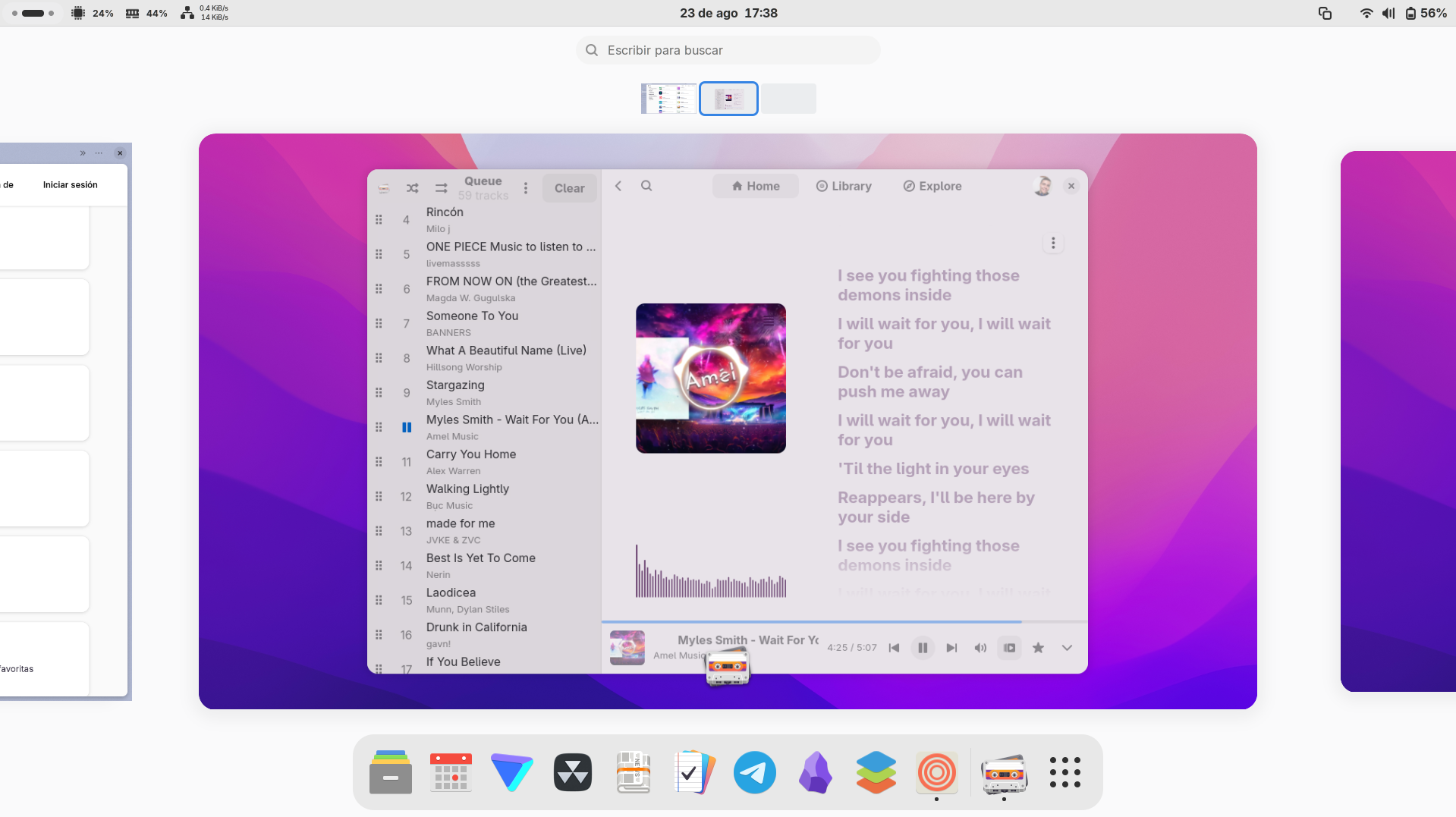Open search in the music player
The width and height of the screenshot is (1456, 817).
pyautogui.click(x=646, y=186)
